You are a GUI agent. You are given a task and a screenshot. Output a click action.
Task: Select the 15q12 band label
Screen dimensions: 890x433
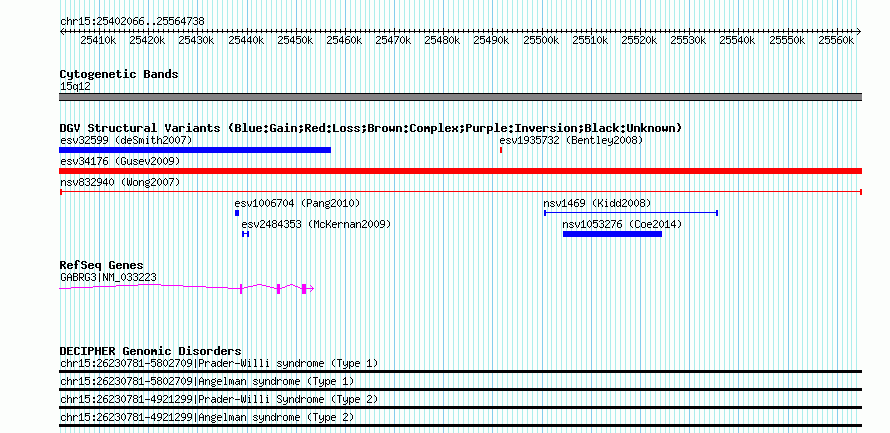75,87
